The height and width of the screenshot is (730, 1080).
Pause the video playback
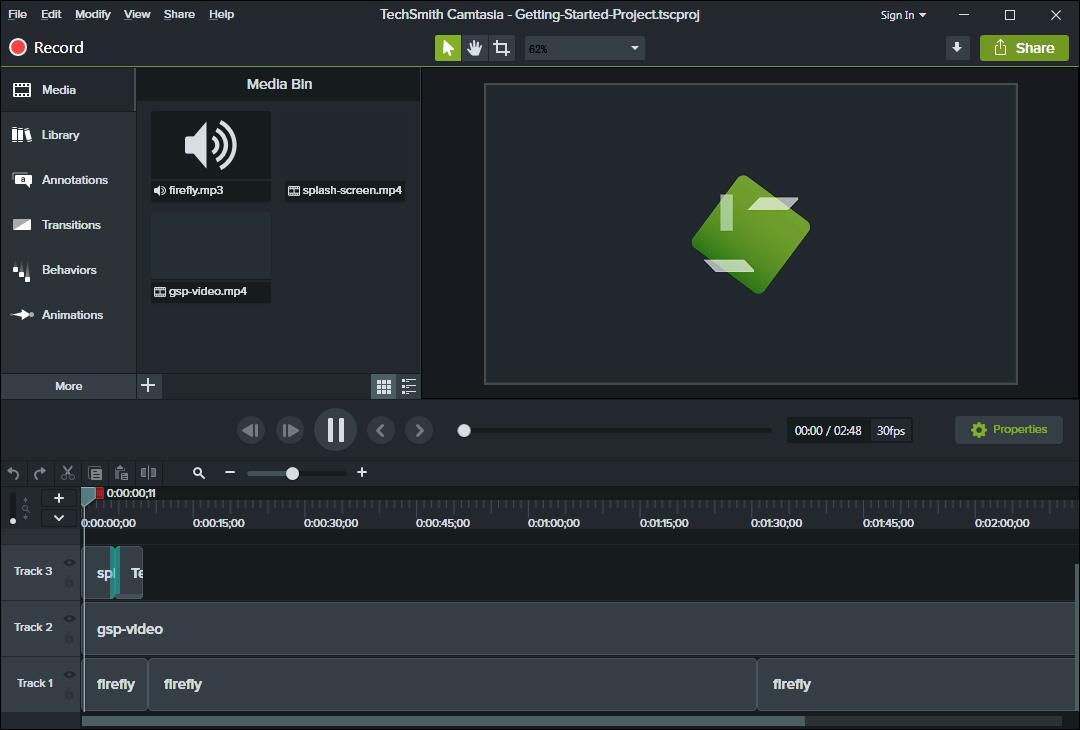pyautogui.click(x=335, y=430)
